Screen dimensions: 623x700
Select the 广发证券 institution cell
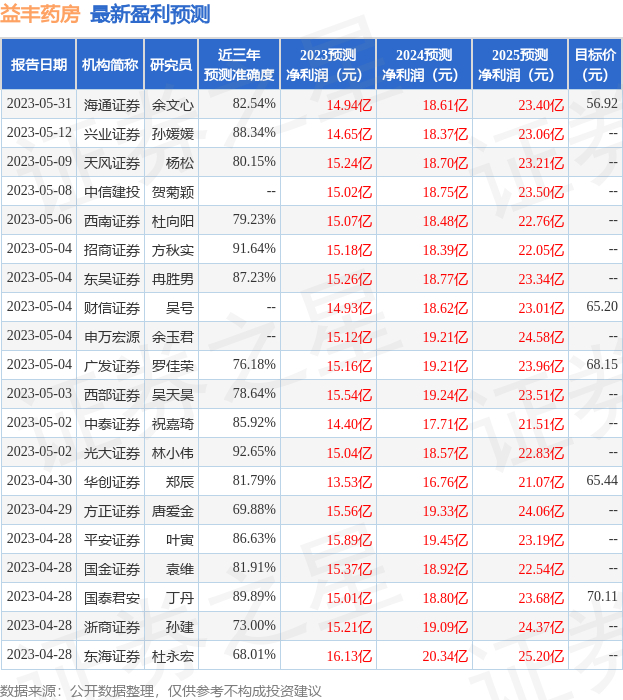click(x=112, y=366)
